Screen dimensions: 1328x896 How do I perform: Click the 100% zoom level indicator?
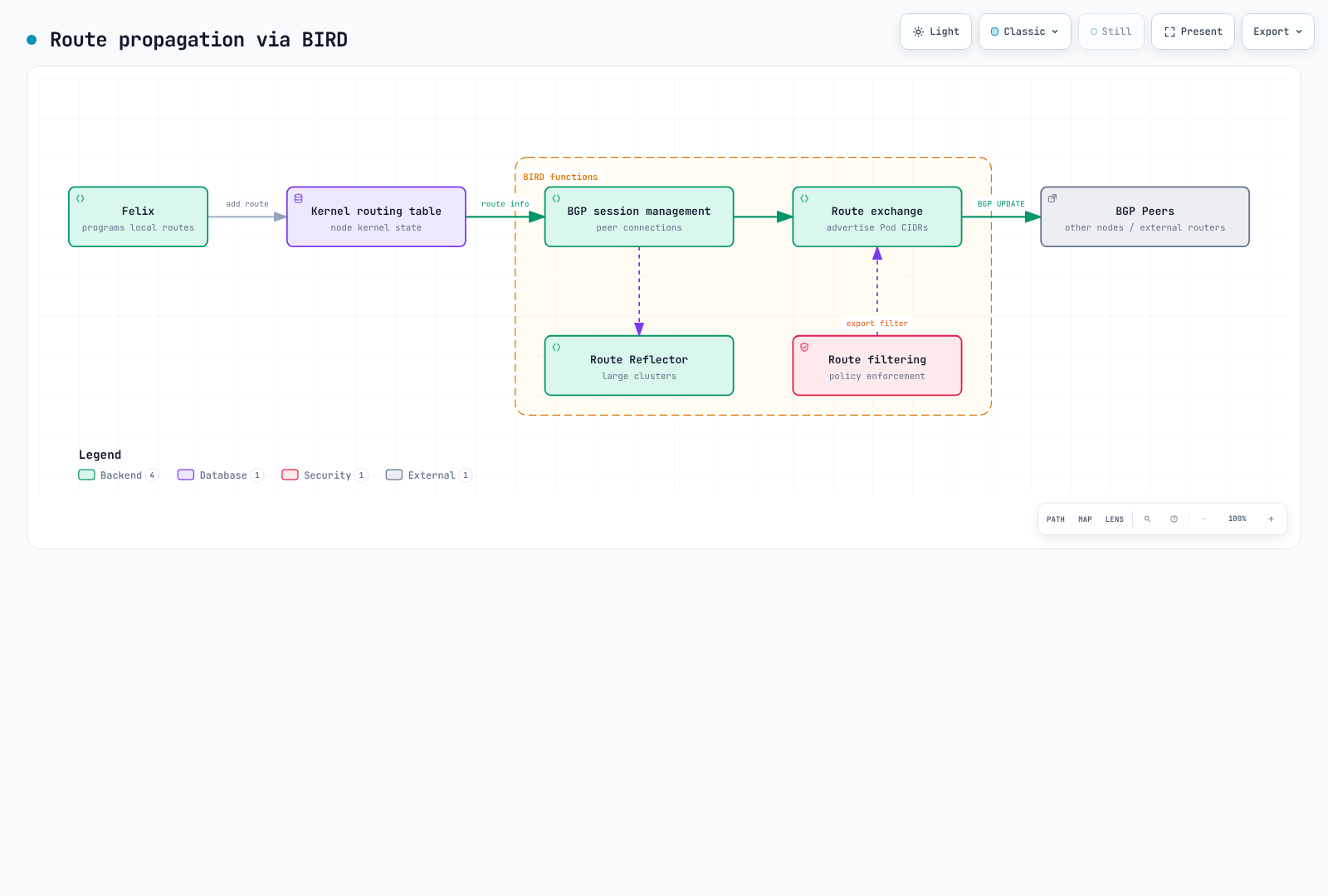pos(1237,519)
